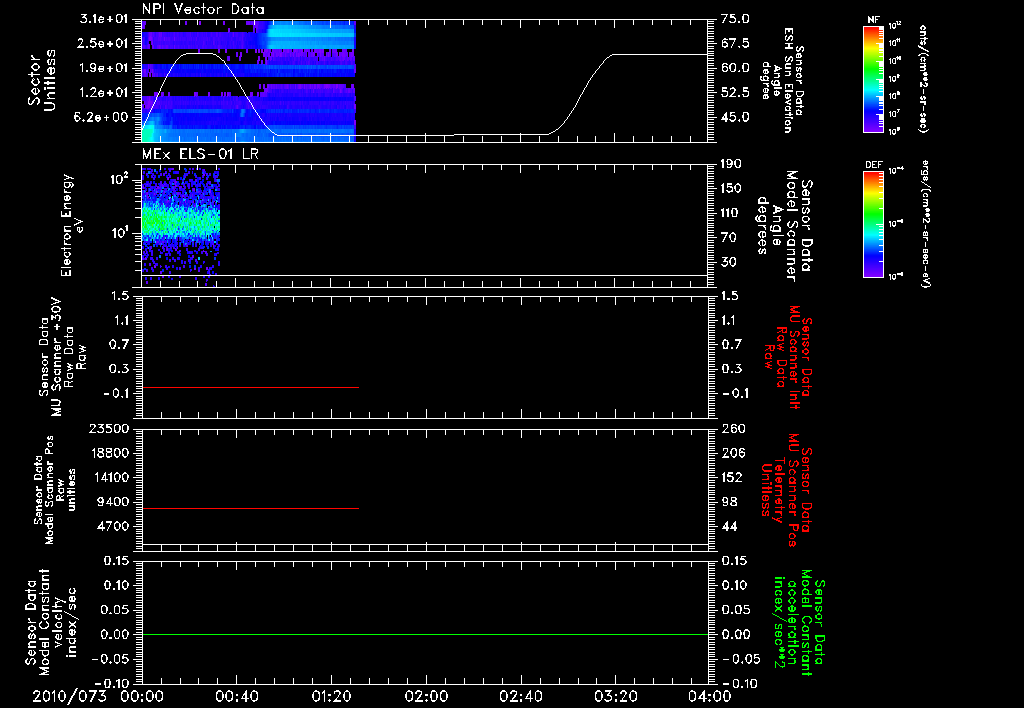Click the 02:00 time axis label
The image size is (1024, 708).
426,696
